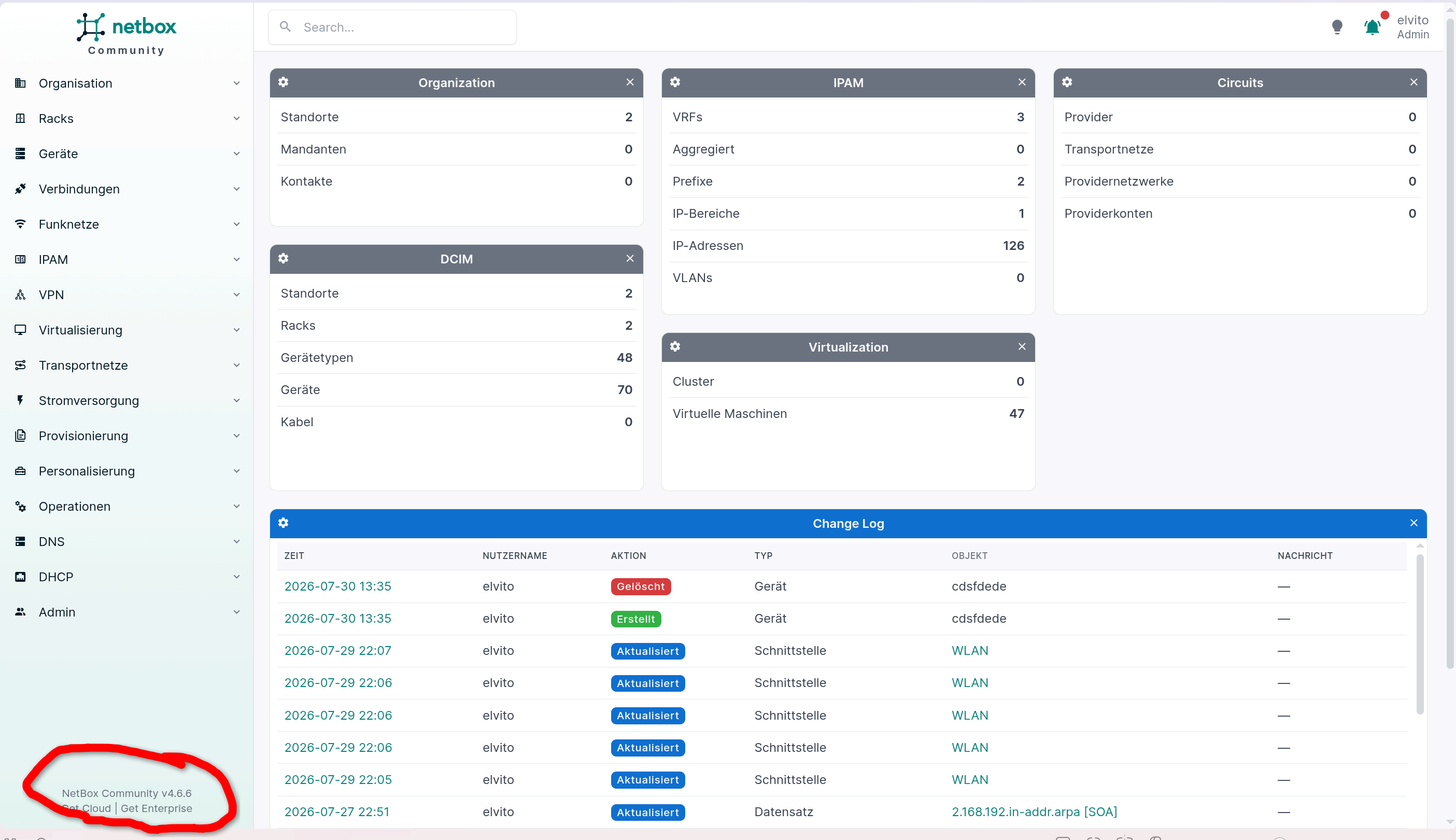Image resolution: width=1456 pixels, height=840 pixels.
Task: Open the Stromversorgung menu item
Action: [126, 400]
